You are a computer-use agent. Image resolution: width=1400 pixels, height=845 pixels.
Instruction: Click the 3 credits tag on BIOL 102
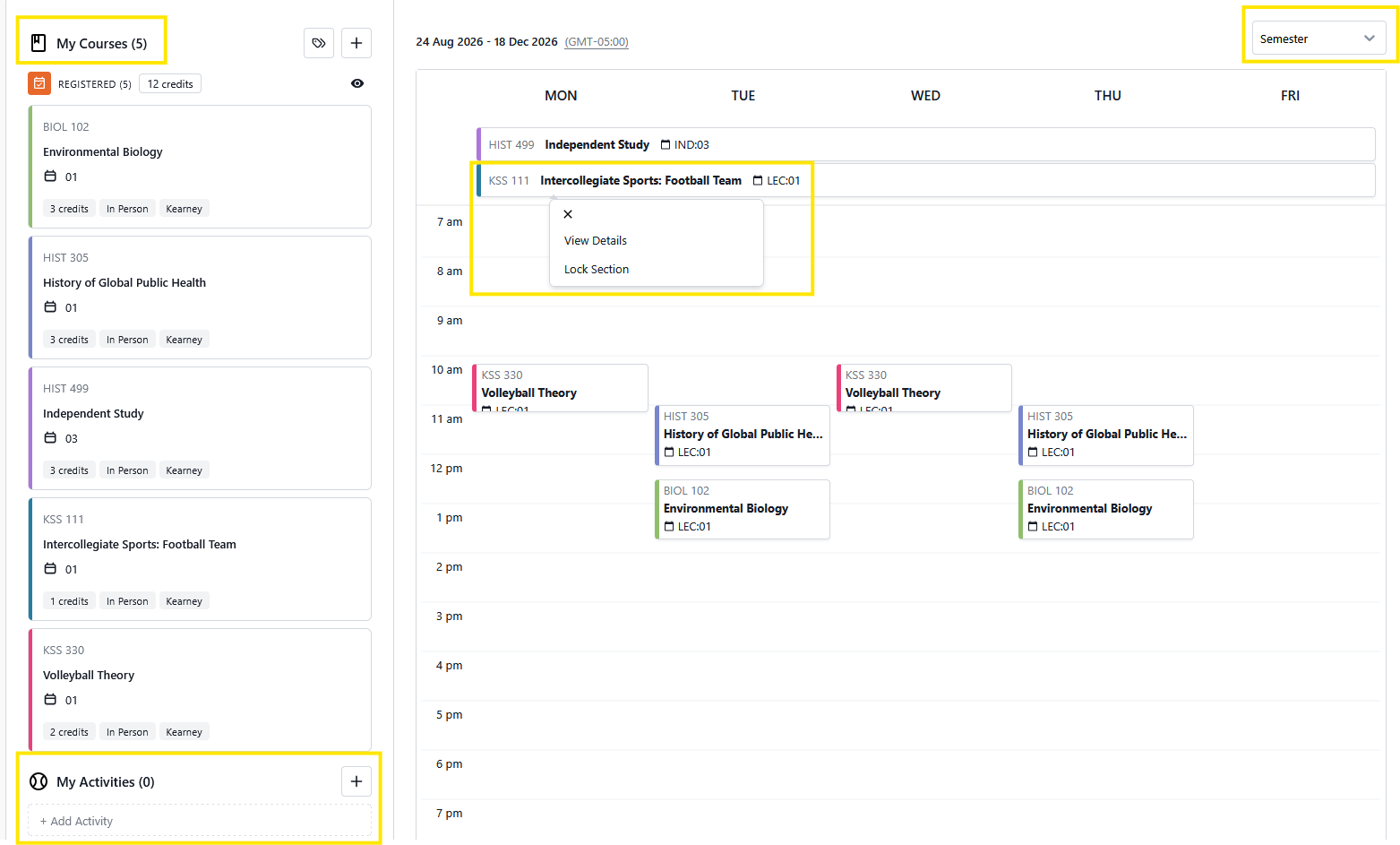(69, 209)
